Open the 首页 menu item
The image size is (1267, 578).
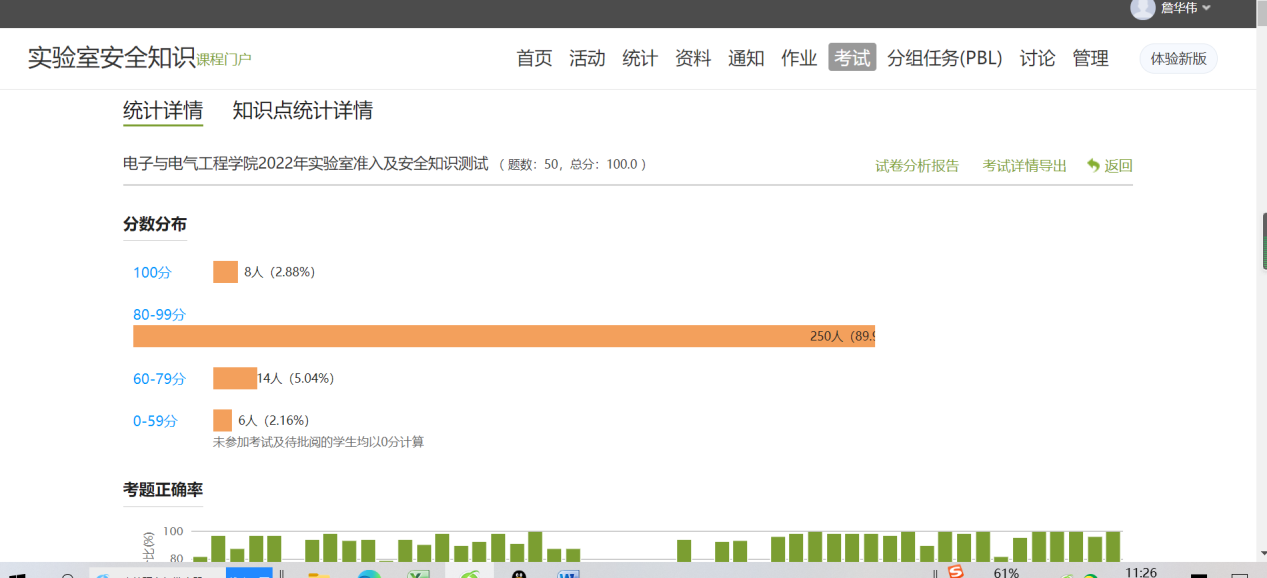pyautogui.click(x=534, y=58)
